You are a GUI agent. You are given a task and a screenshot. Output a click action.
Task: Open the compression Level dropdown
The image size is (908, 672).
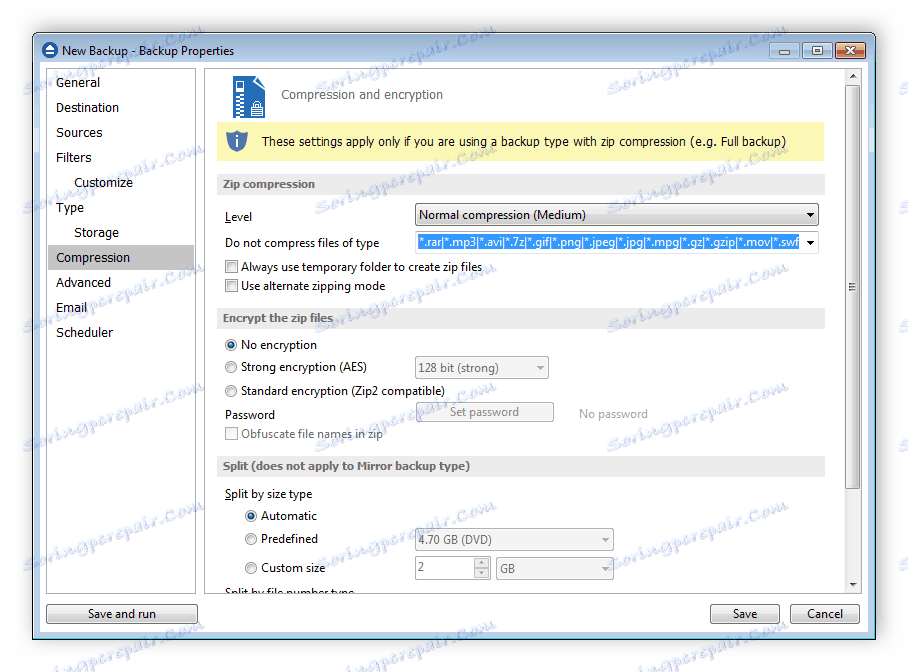pyautogui.click(x=617, y=215)
